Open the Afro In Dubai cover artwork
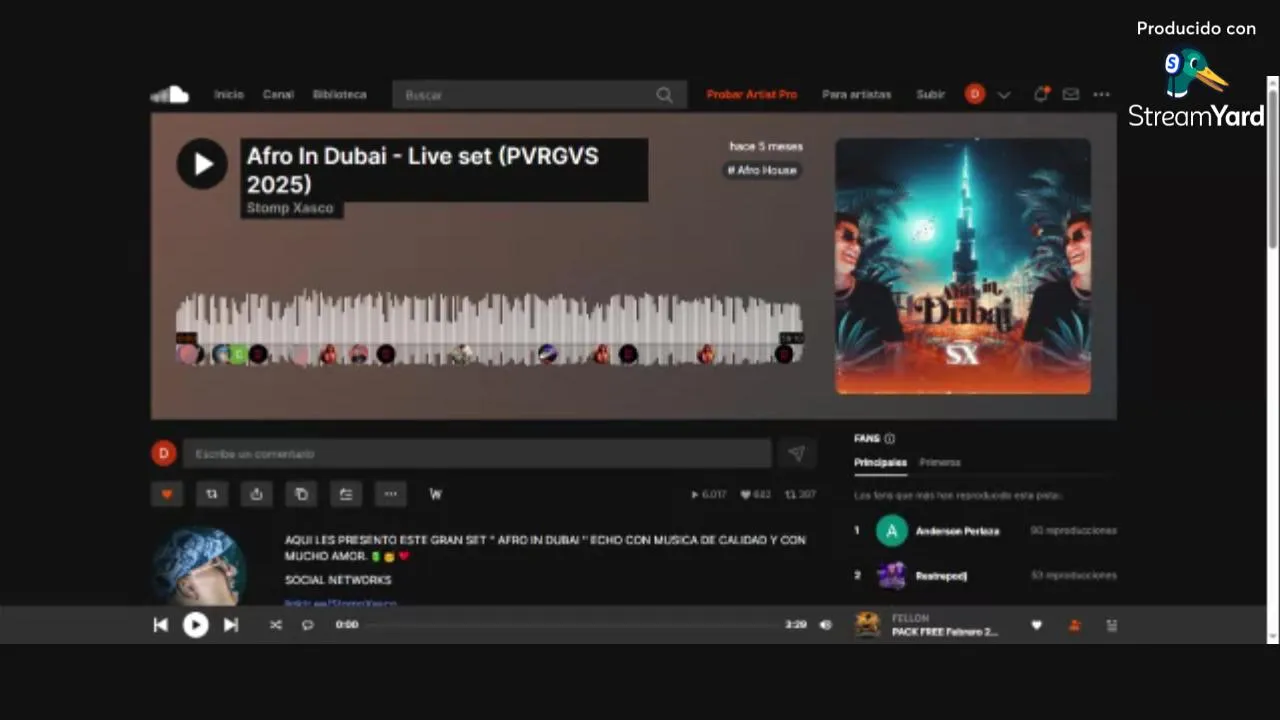The image size is (1280, 720). click(x=963, y=266)
